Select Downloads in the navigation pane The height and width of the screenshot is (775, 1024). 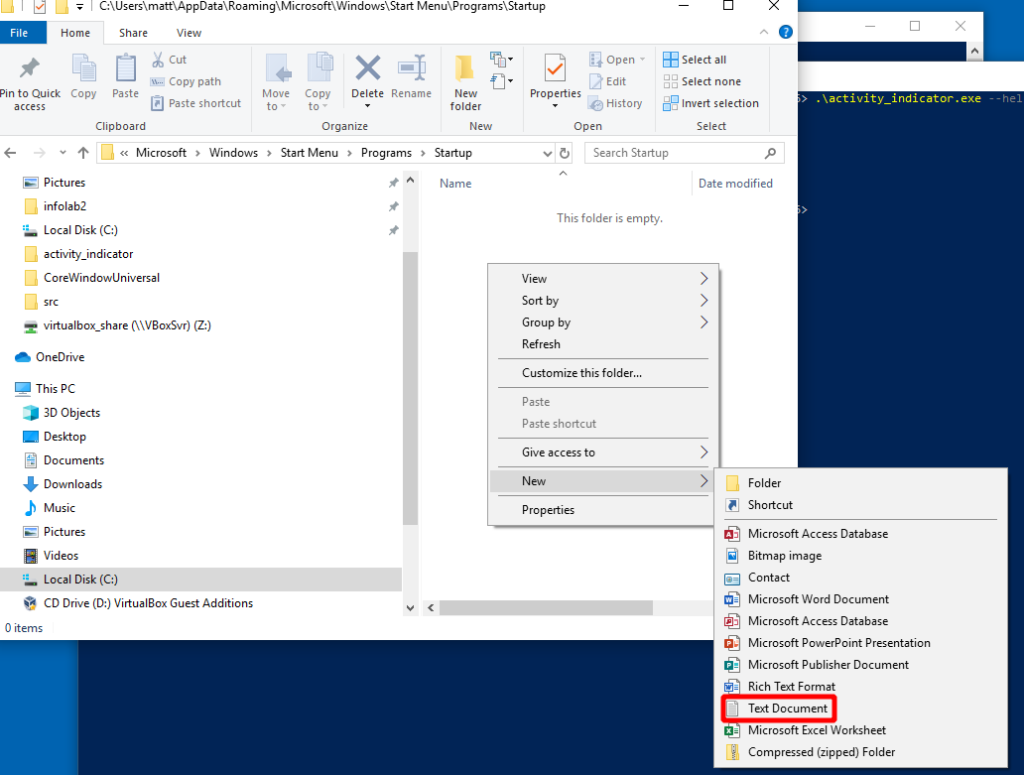click(72, 484)
